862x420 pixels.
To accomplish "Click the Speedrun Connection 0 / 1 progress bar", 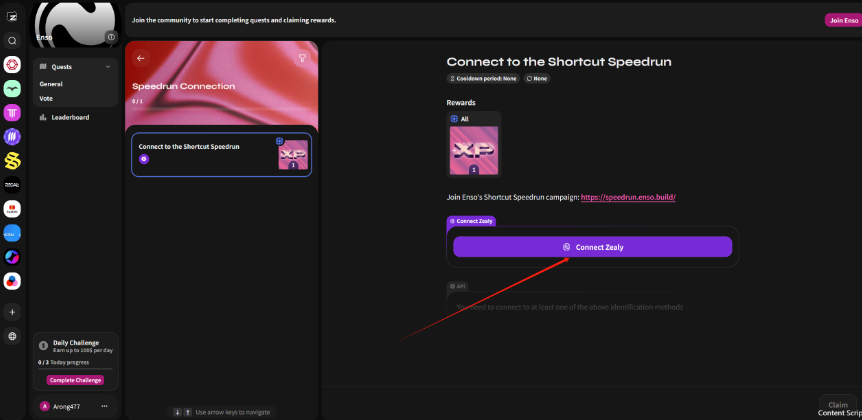I will pyautogui.click(x=222, y=109).
